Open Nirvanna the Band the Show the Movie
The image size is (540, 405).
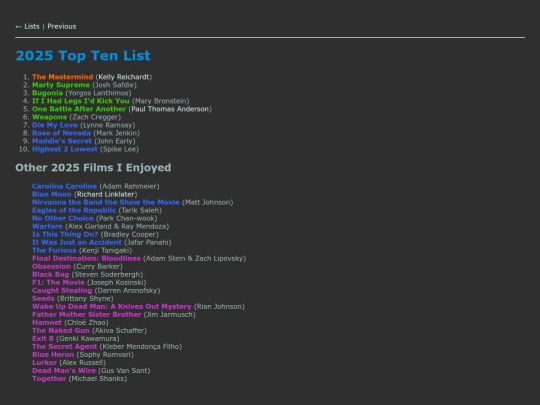click(x=106, y=202)
